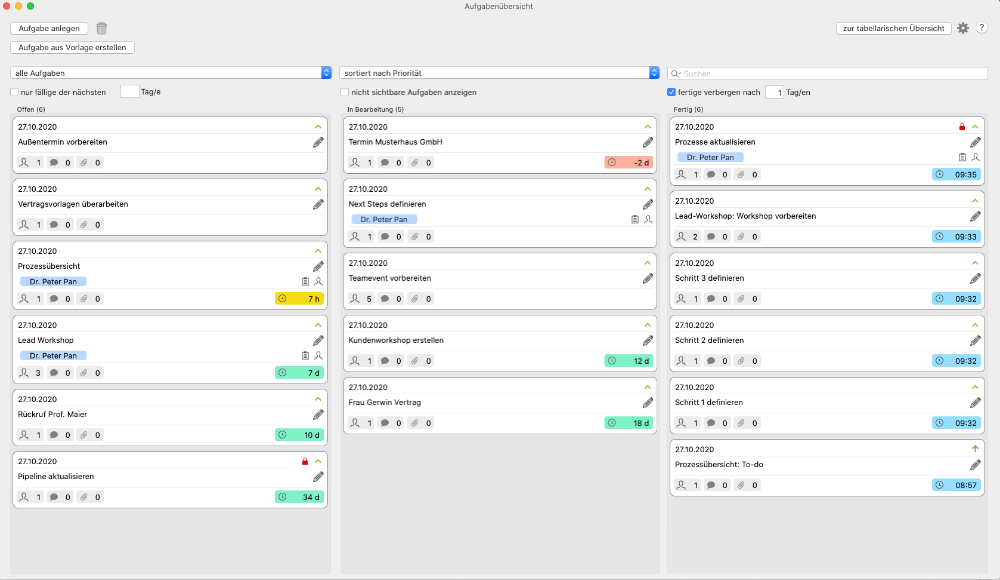
Task: Open the 'alle Aufgaben' filter dropdown
Action: click(171, 73)
